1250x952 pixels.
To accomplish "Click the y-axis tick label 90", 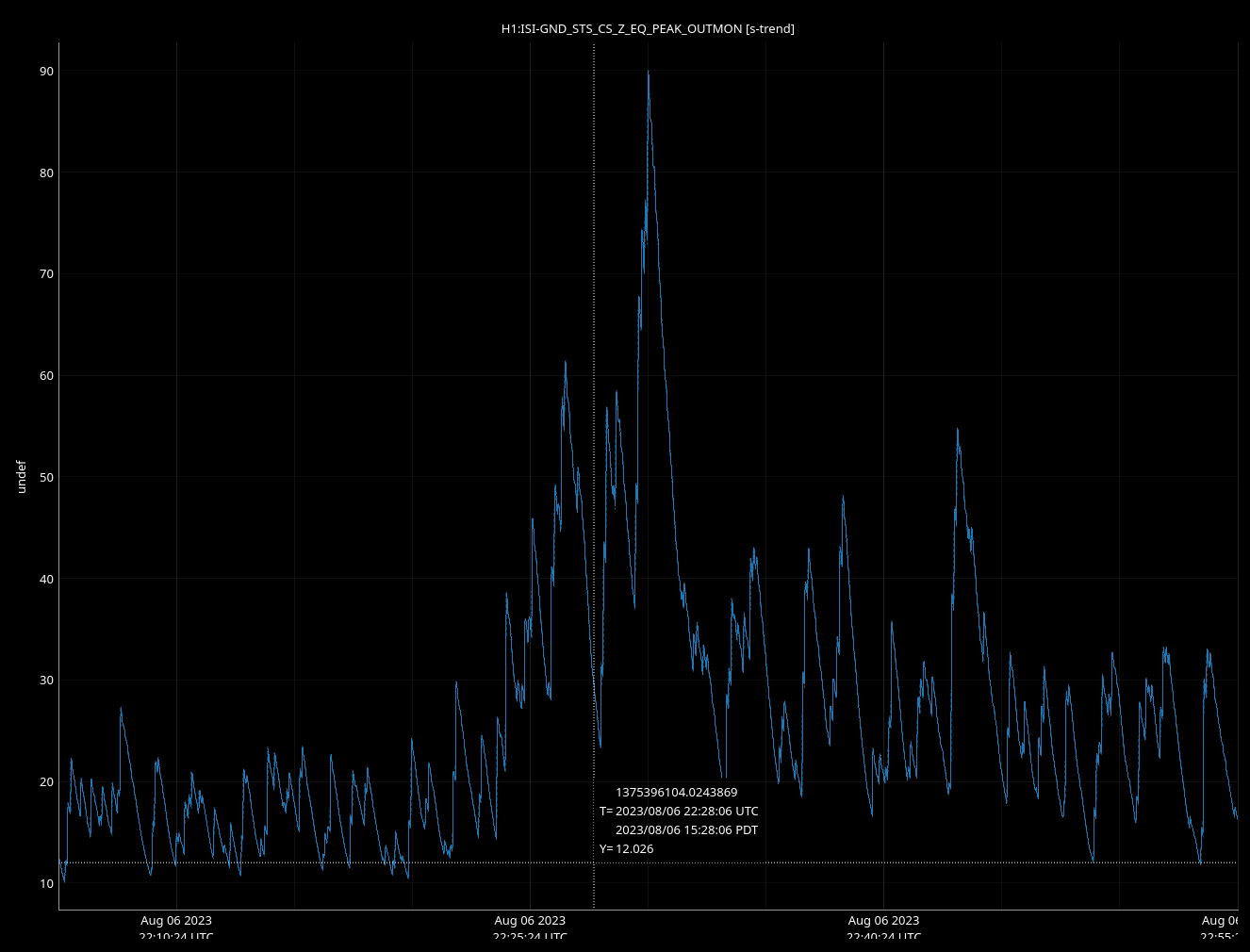I will [46, 72].
